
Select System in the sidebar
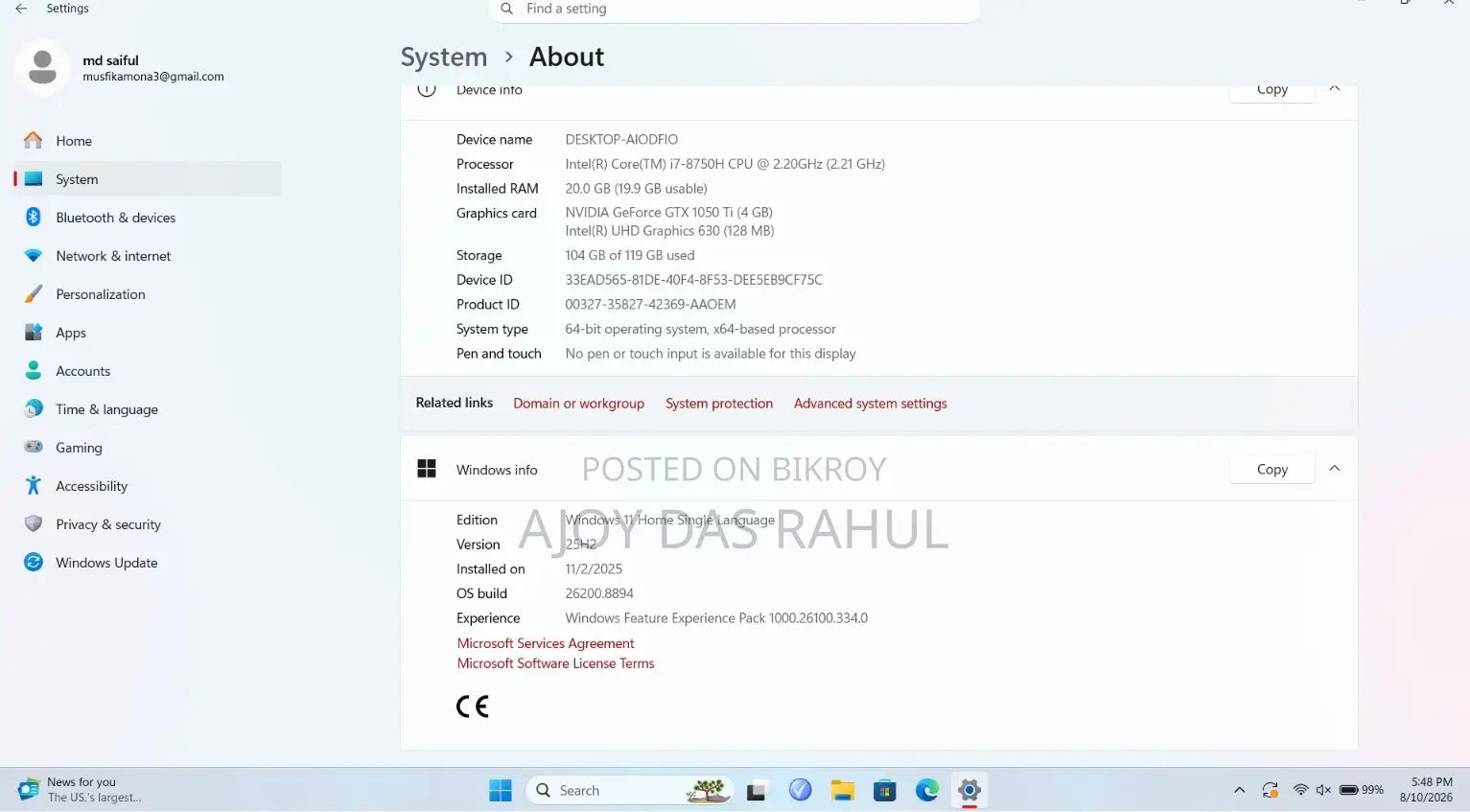147,179
